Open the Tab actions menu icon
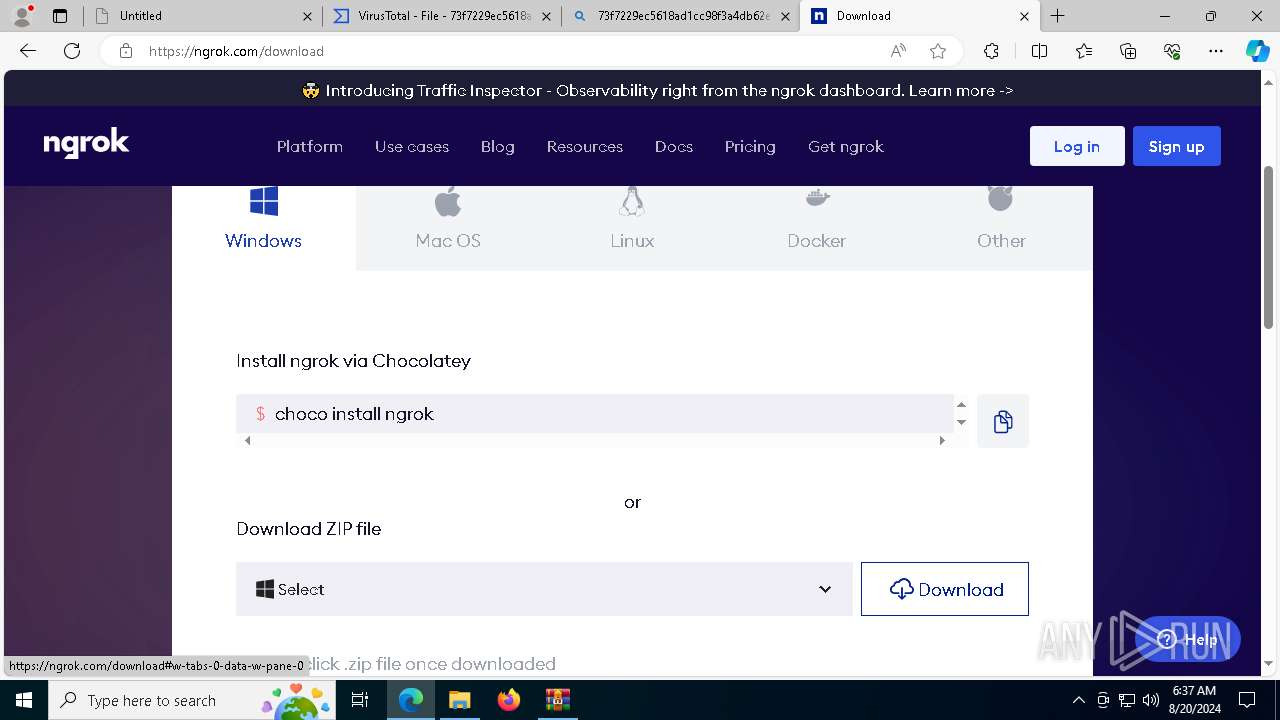This screenshot has width=1280, height=720. pyautogui.click(x=60, y=16)
